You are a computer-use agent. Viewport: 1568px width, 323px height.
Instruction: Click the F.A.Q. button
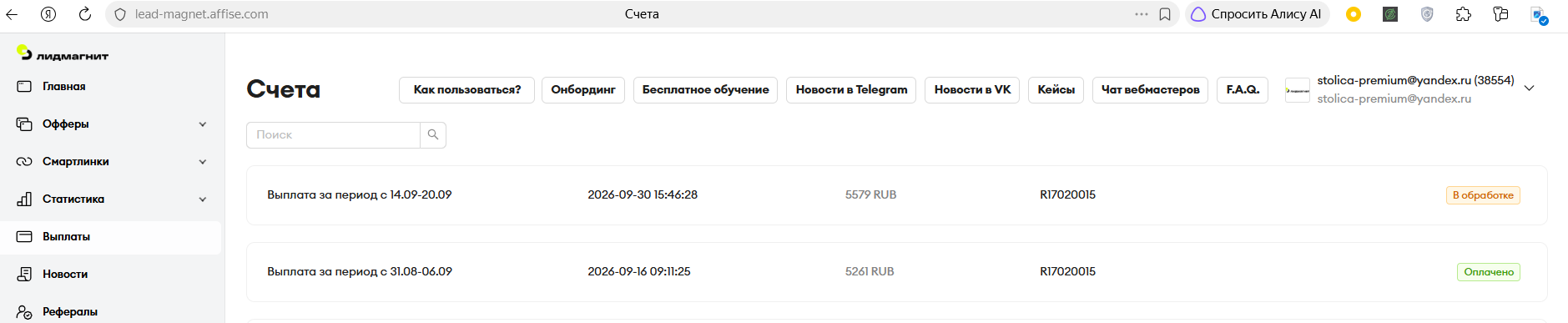click(1243, 89)
